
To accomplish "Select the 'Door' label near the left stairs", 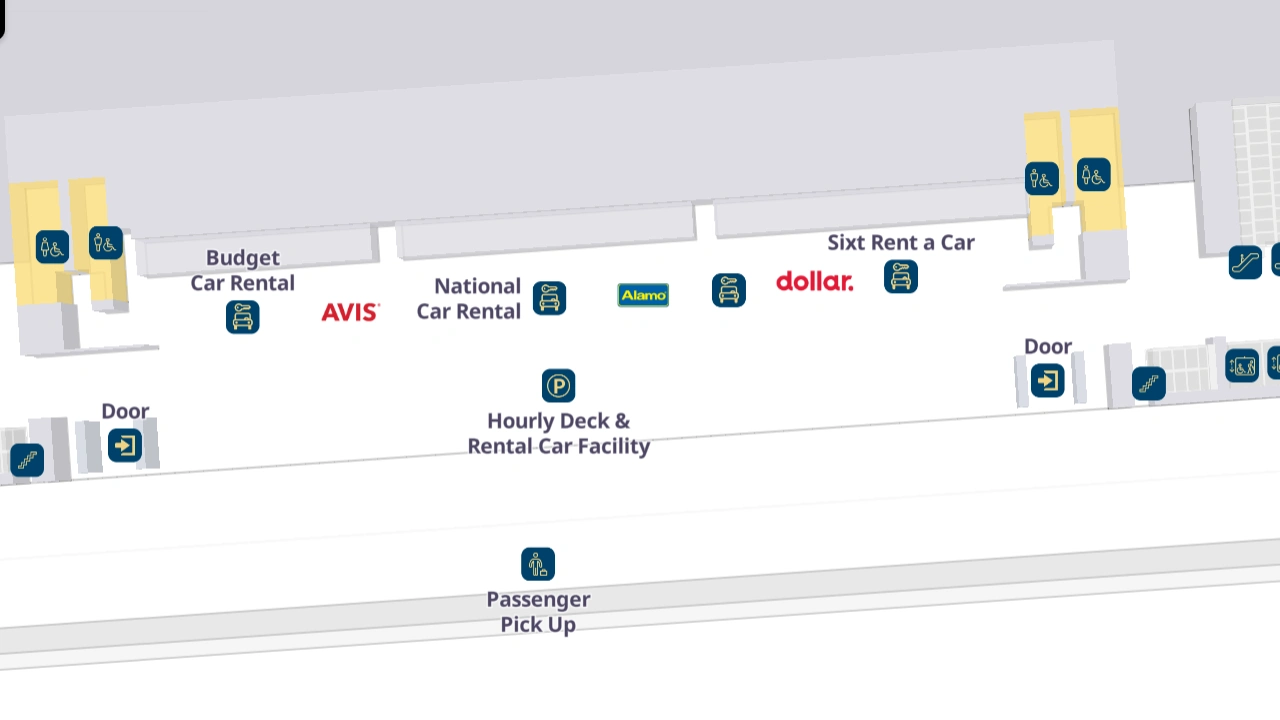I will coord(125,411).
